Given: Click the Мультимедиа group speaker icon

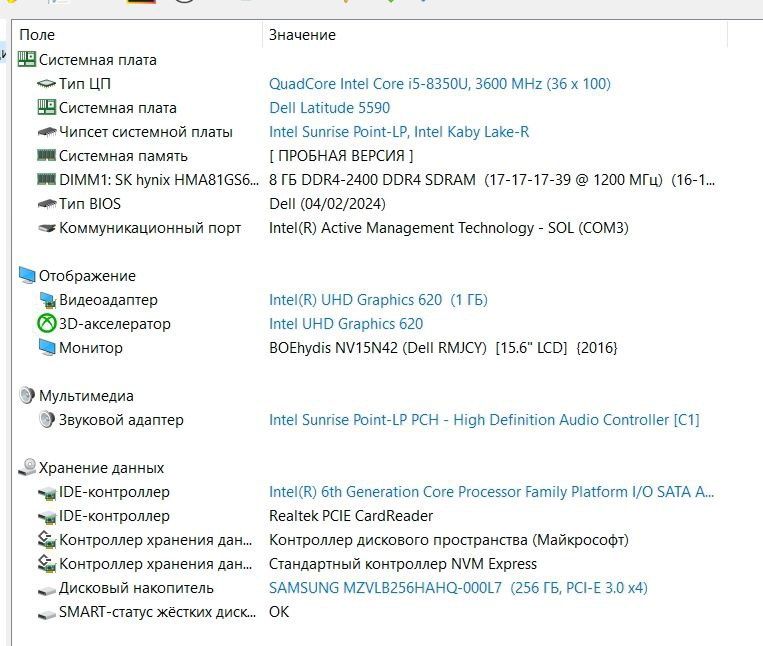Looking at the screenshot, I should (x=27, y=395).
